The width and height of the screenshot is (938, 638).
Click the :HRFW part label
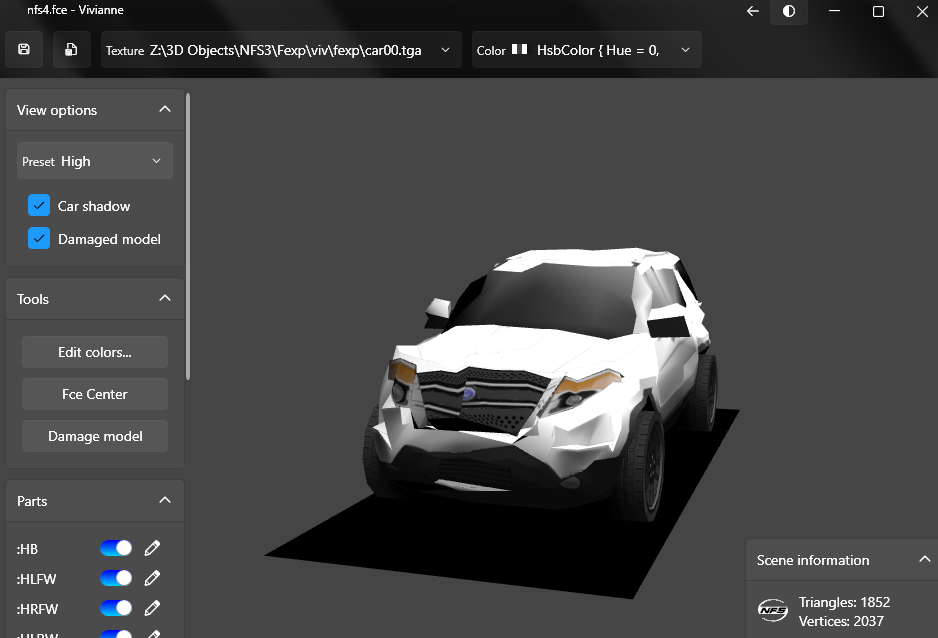(x=37, y=609)
